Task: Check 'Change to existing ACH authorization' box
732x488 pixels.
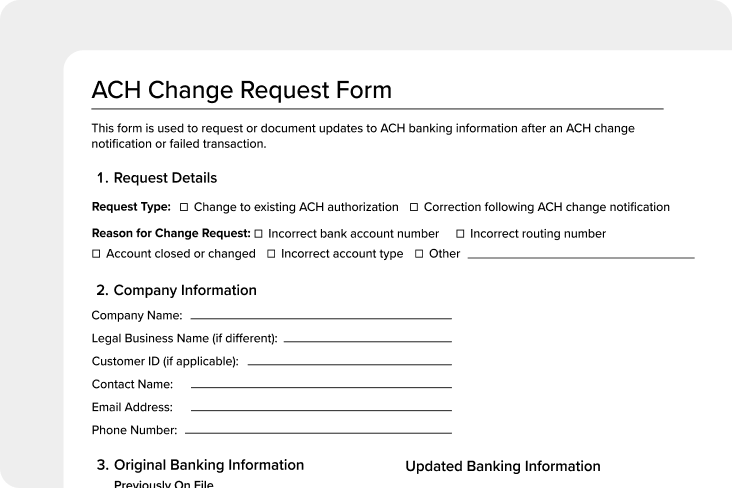Action: (184, 208)
